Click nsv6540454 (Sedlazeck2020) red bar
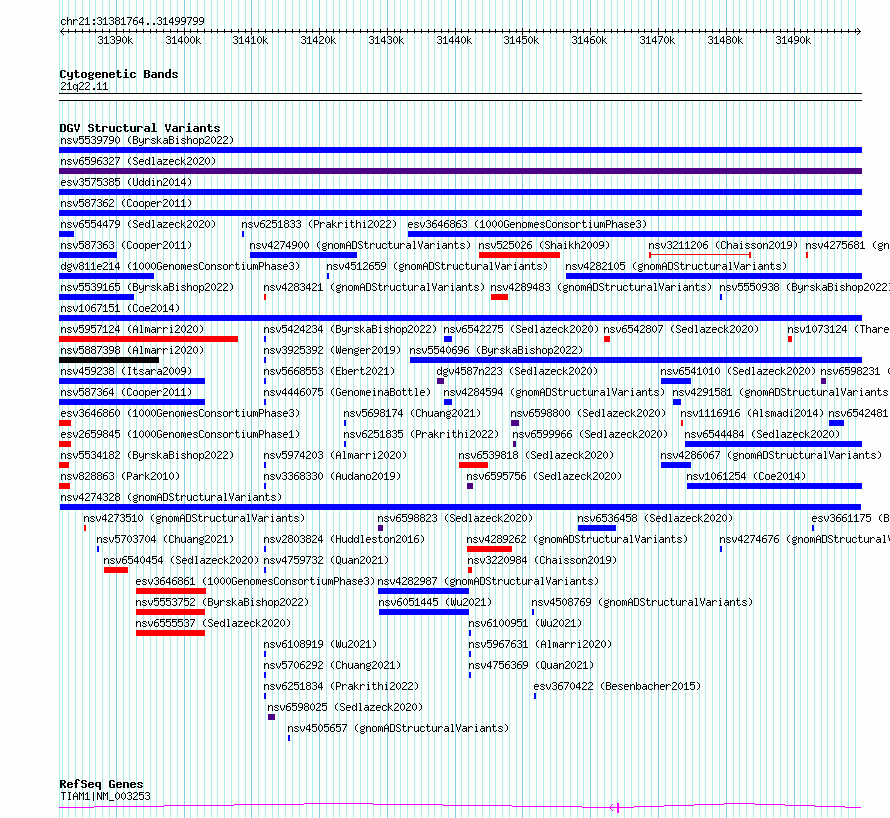Image resolution: width=890 pixels, height=818 pixels. tap(116, 570)
